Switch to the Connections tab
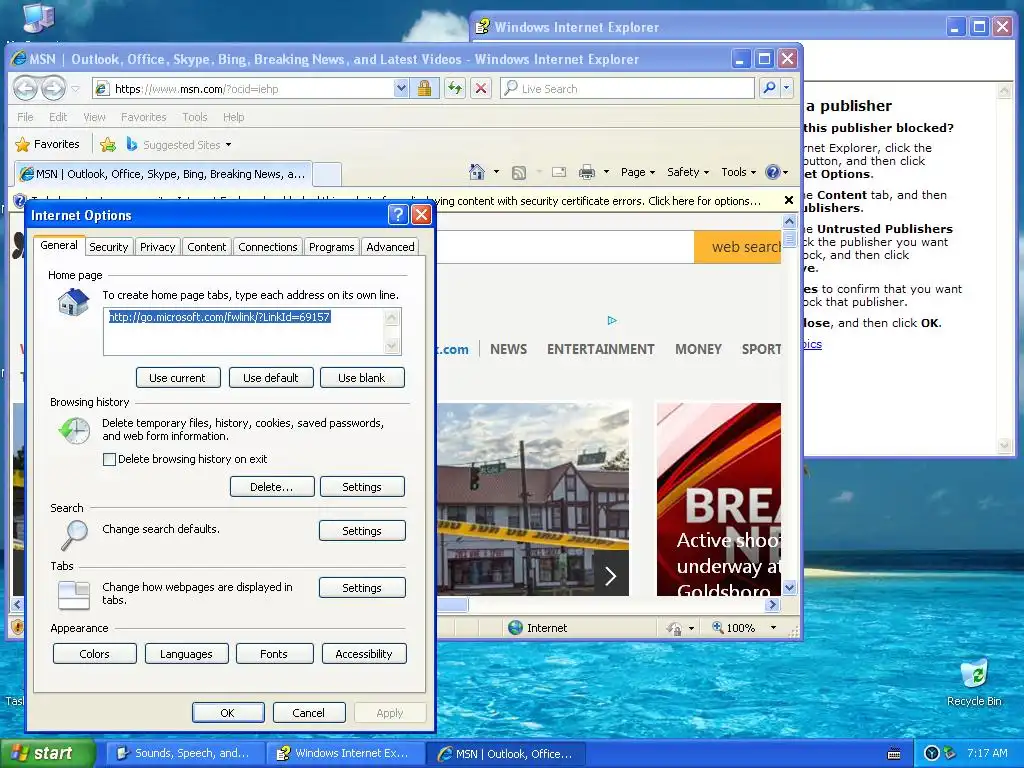This screenshot has width=1024, height=768. [268, 247]
